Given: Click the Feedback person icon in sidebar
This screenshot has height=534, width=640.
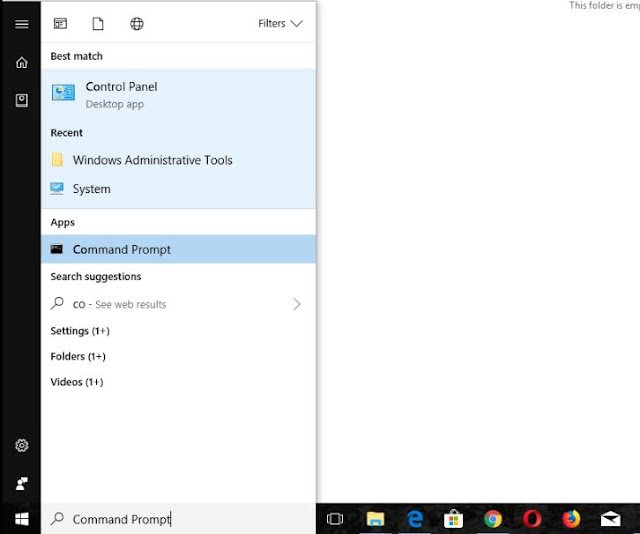Looking at the screenshot, I should [x=22, y=483].
